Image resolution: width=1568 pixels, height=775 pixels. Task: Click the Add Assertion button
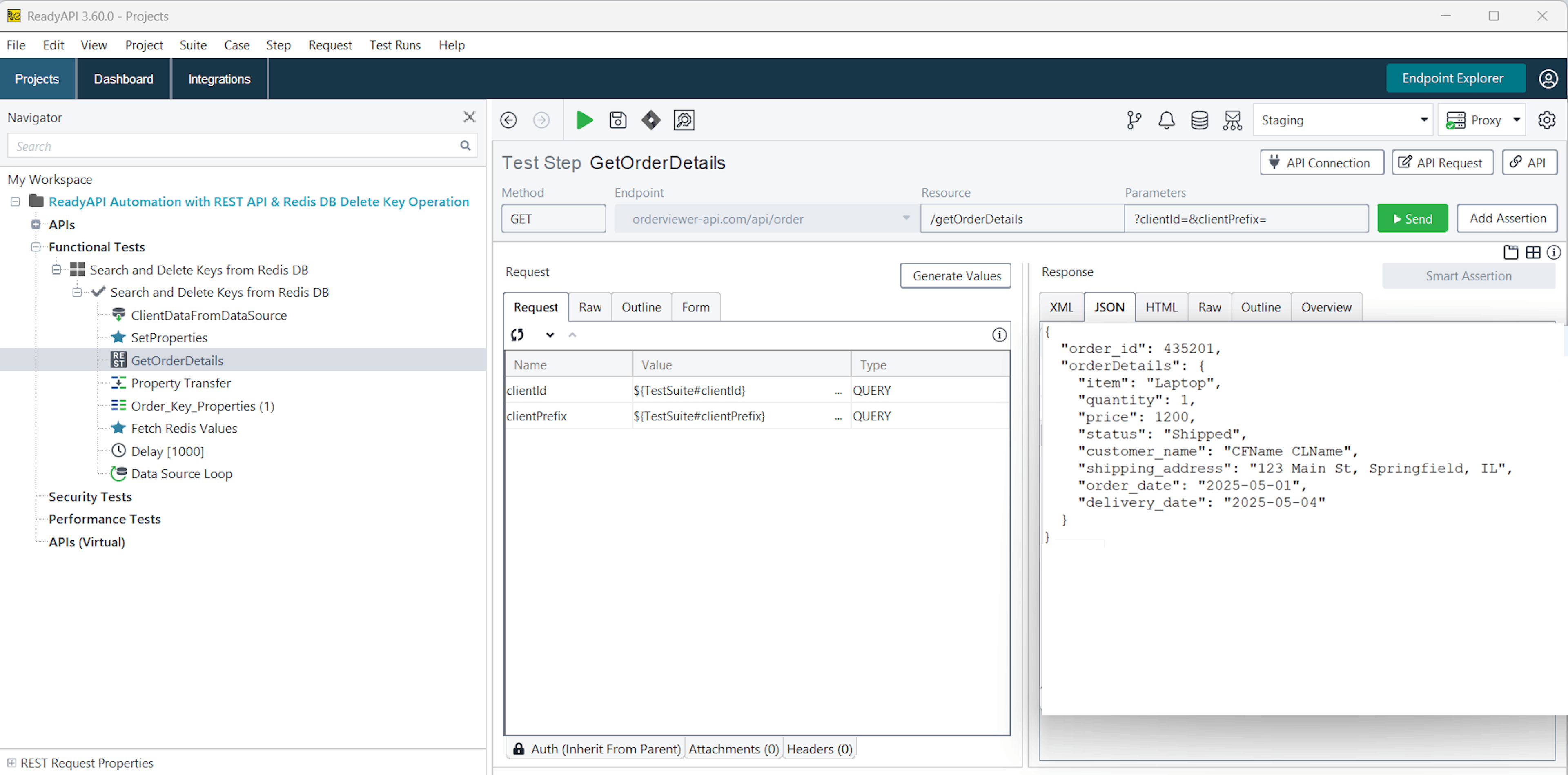1507,218
